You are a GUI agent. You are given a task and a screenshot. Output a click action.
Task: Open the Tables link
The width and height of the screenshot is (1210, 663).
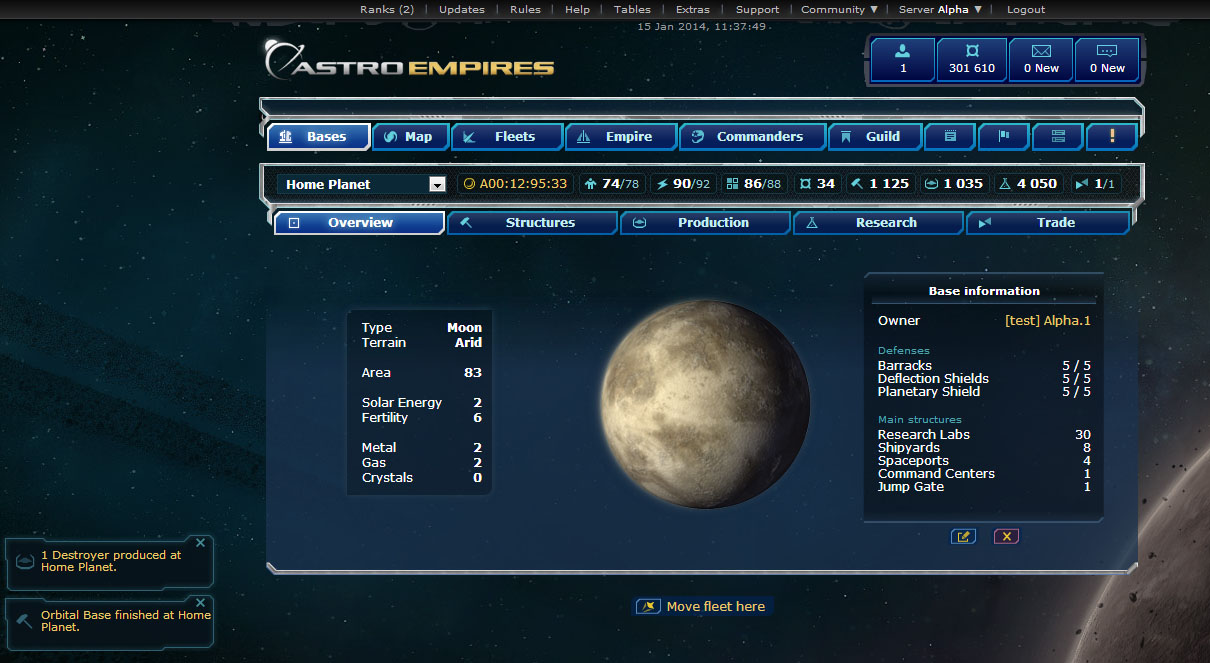632,10
